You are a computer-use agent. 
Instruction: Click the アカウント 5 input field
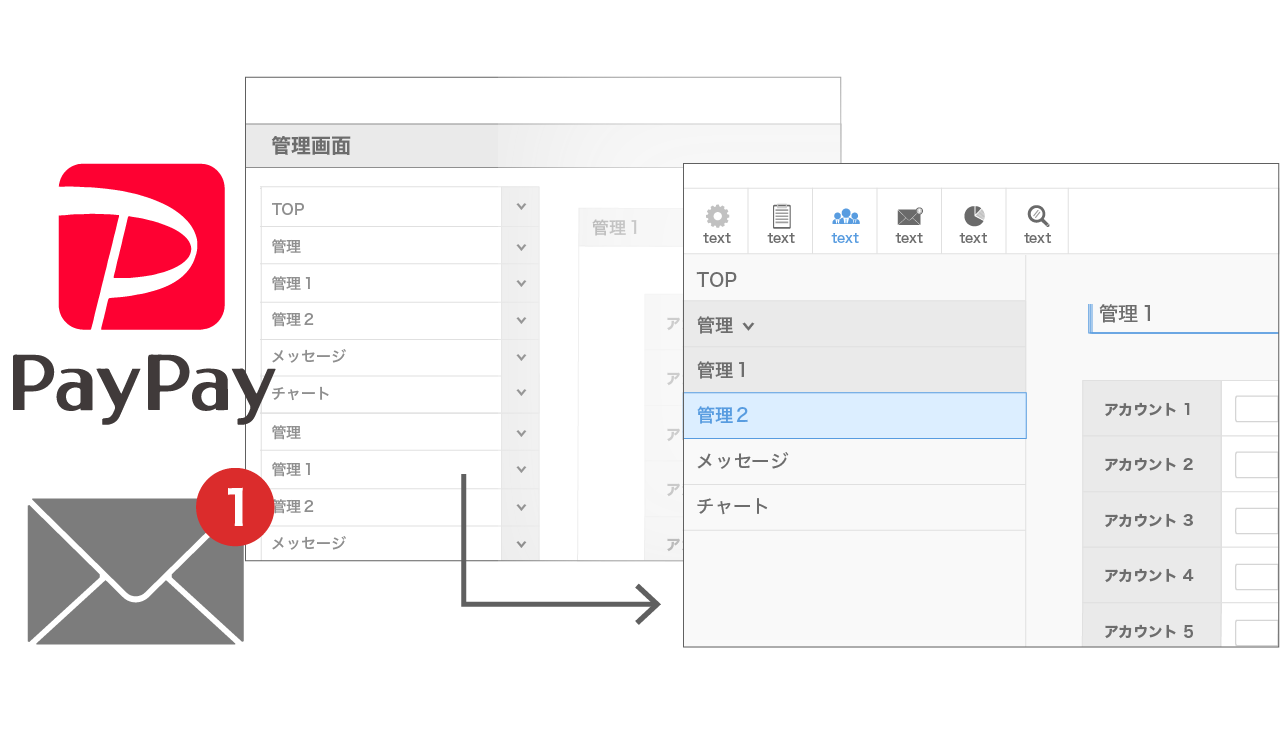click(x=1257, y=632)
